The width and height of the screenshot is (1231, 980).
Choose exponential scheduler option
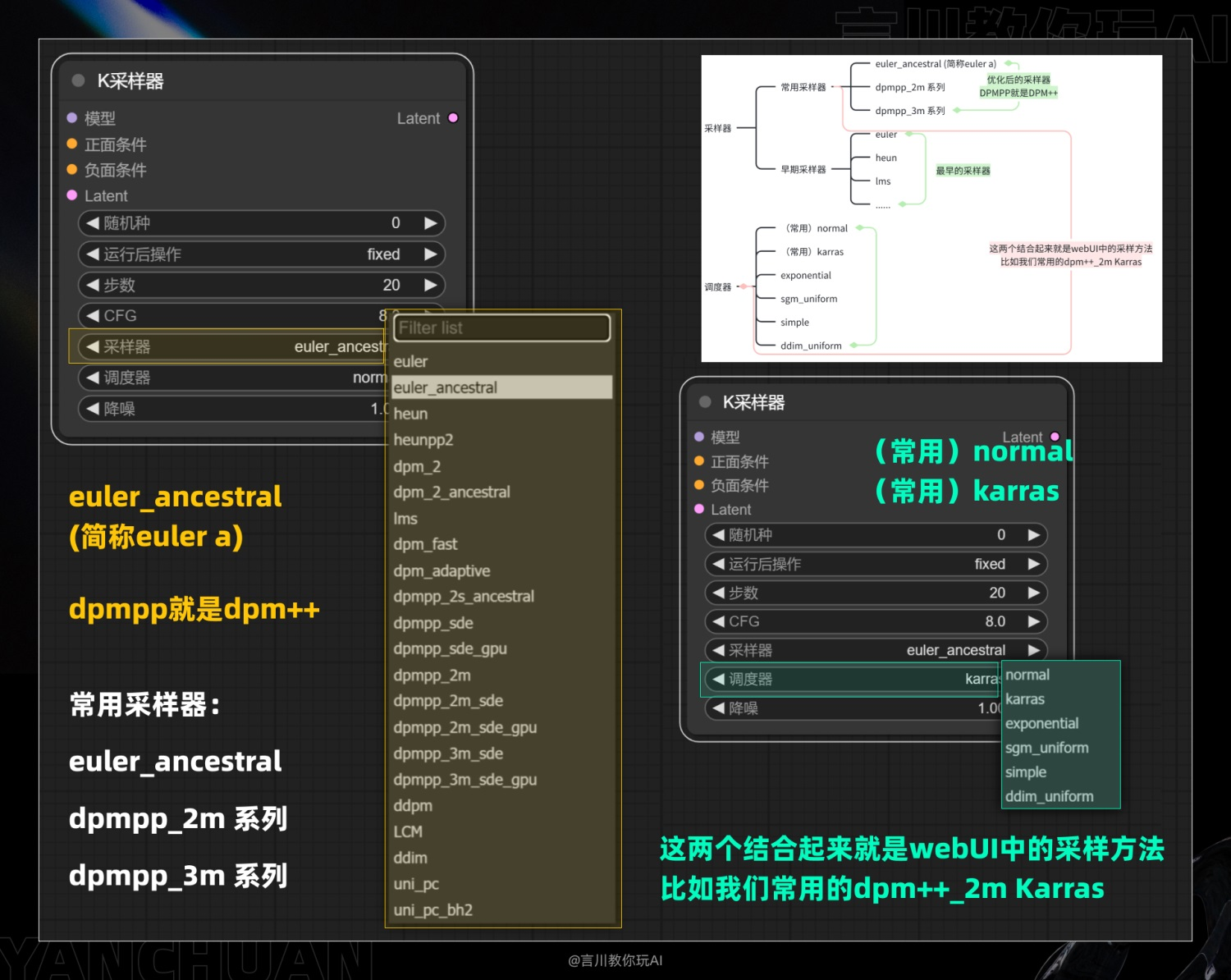(x=1060, y=723)
